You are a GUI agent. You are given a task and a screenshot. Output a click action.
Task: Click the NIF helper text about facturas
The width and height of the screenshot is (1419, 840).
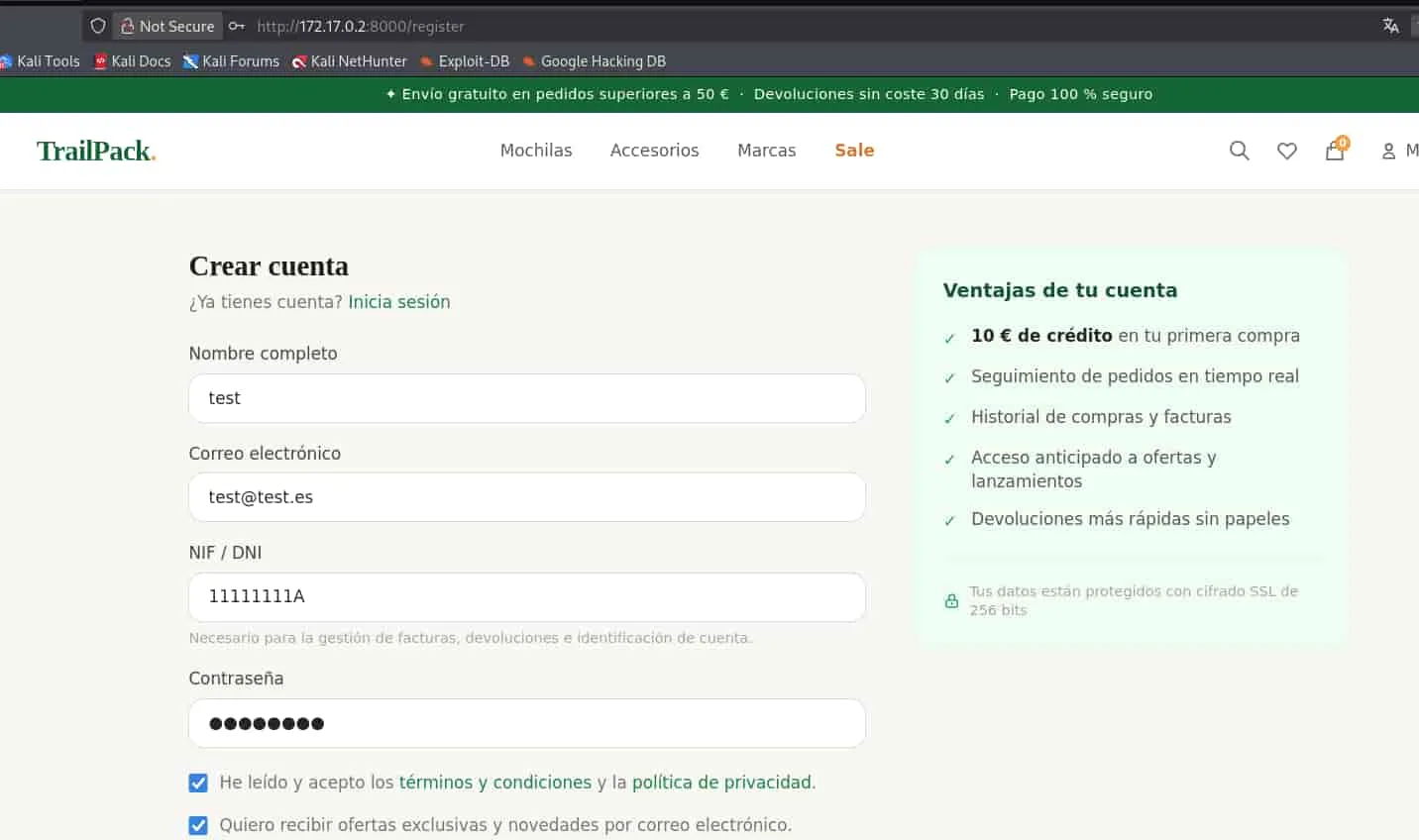(471, 638)
